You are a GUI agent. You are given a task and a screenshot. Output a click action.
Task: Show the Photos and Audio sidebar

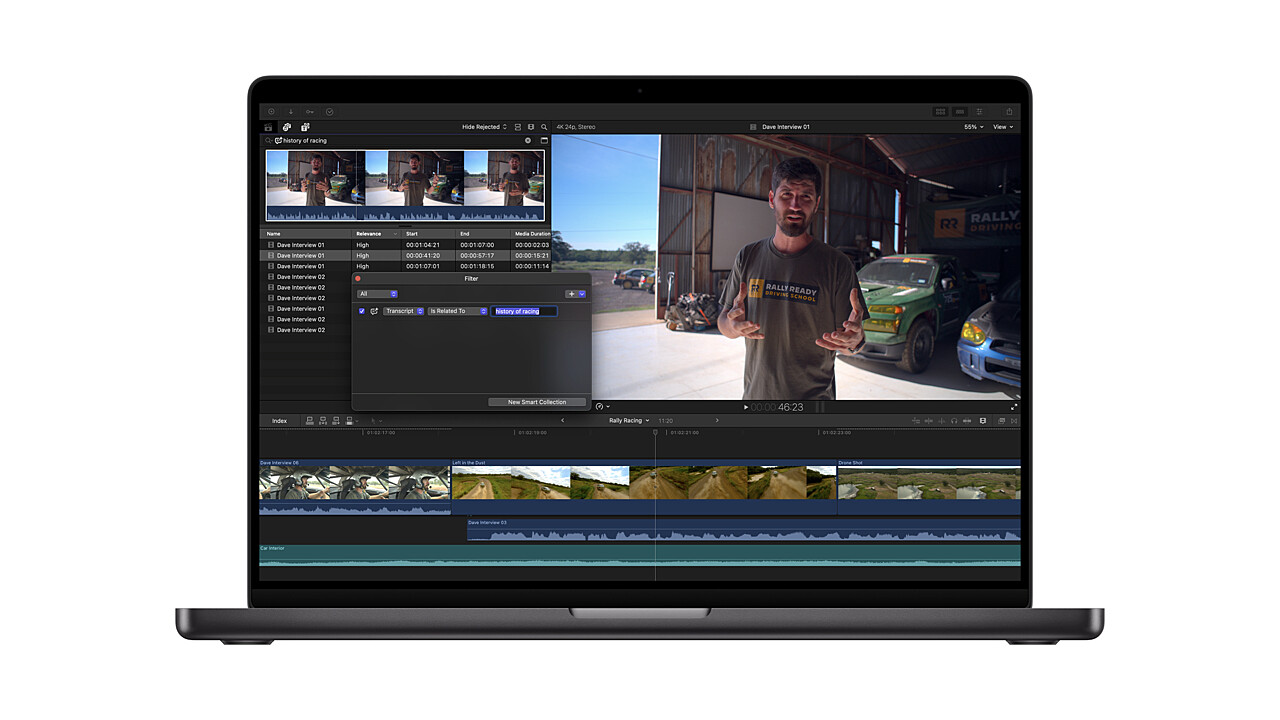[x=287, y=127]
